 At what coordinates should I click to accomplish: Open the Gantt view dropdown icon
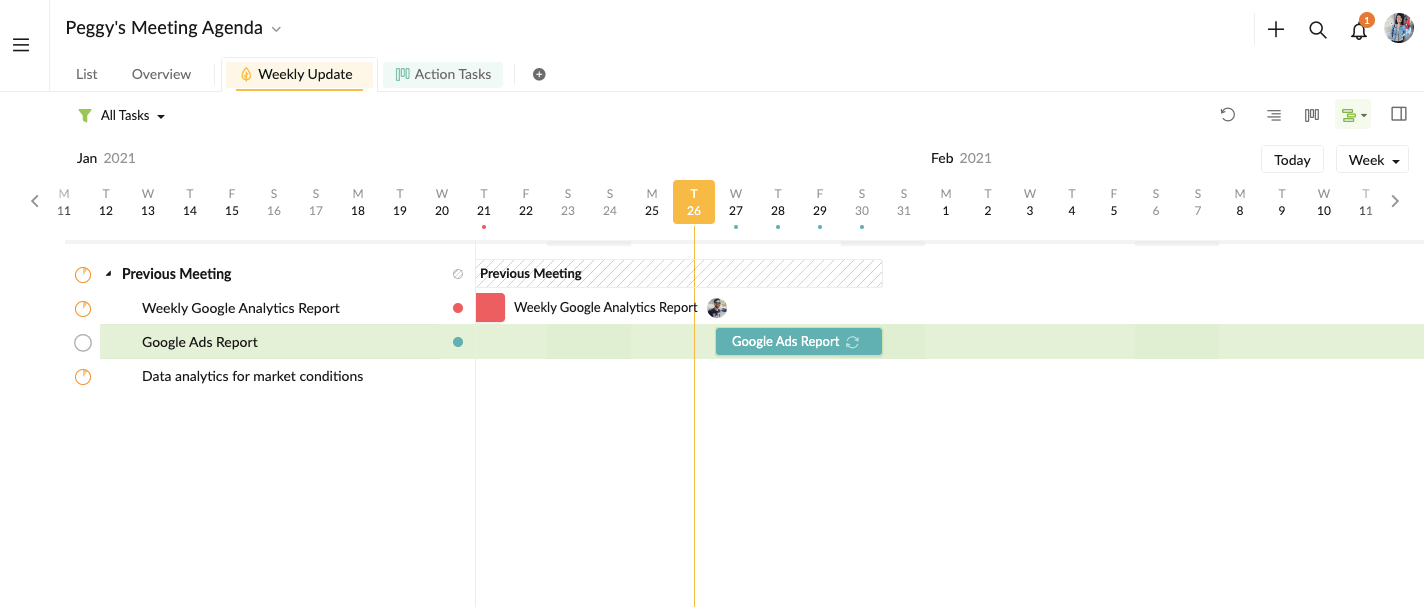[x=1353, y=115]
